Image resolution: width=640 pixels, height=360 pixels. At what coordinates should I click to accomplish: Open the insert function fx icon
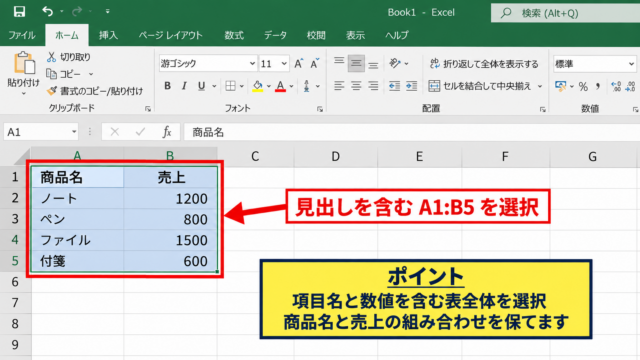coord(167,132)
